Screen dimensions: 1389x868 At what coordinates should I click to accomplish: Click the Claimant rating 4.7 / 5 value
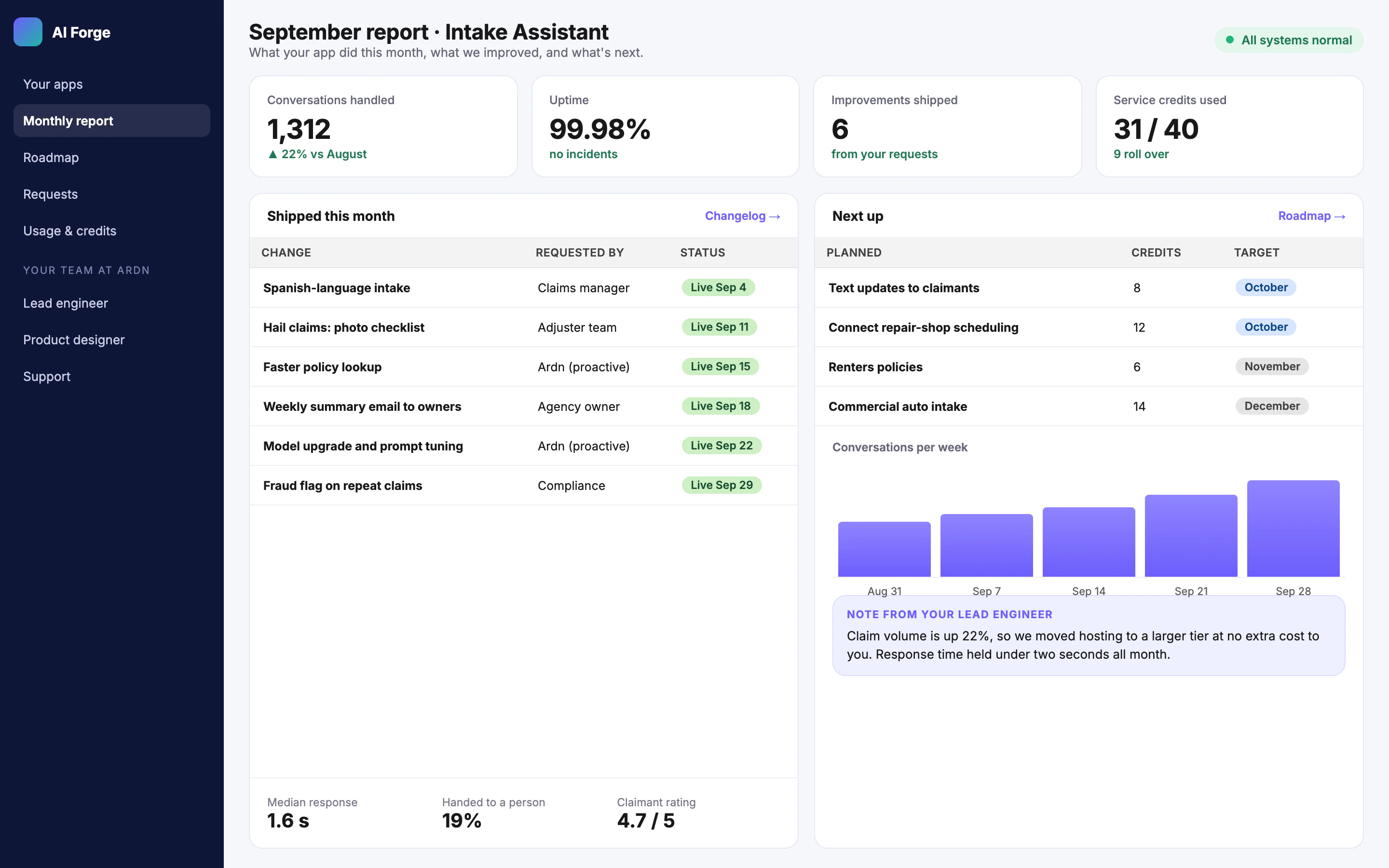pos(646,821)
